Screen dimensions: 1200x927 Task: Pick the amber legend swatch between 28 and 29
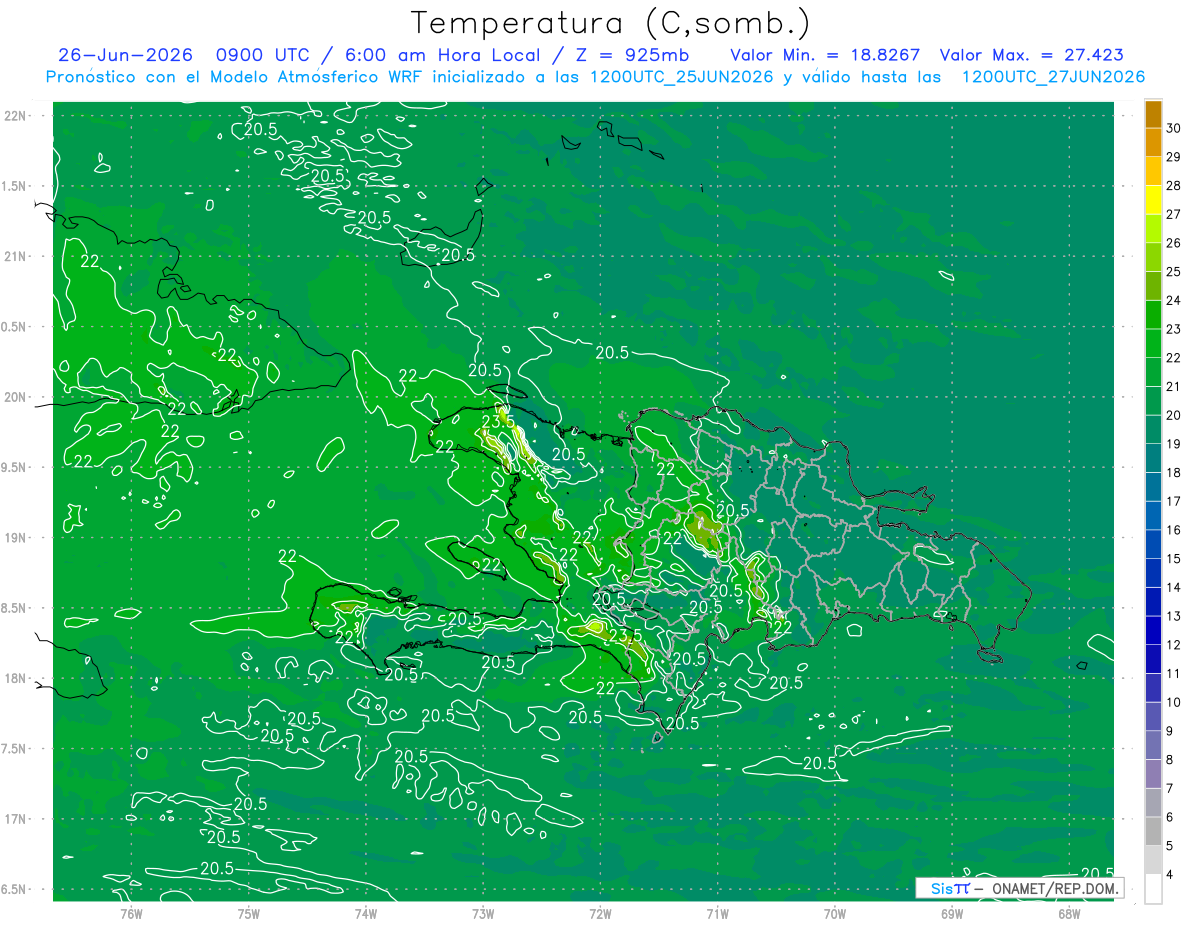(x=1153, y=170)
